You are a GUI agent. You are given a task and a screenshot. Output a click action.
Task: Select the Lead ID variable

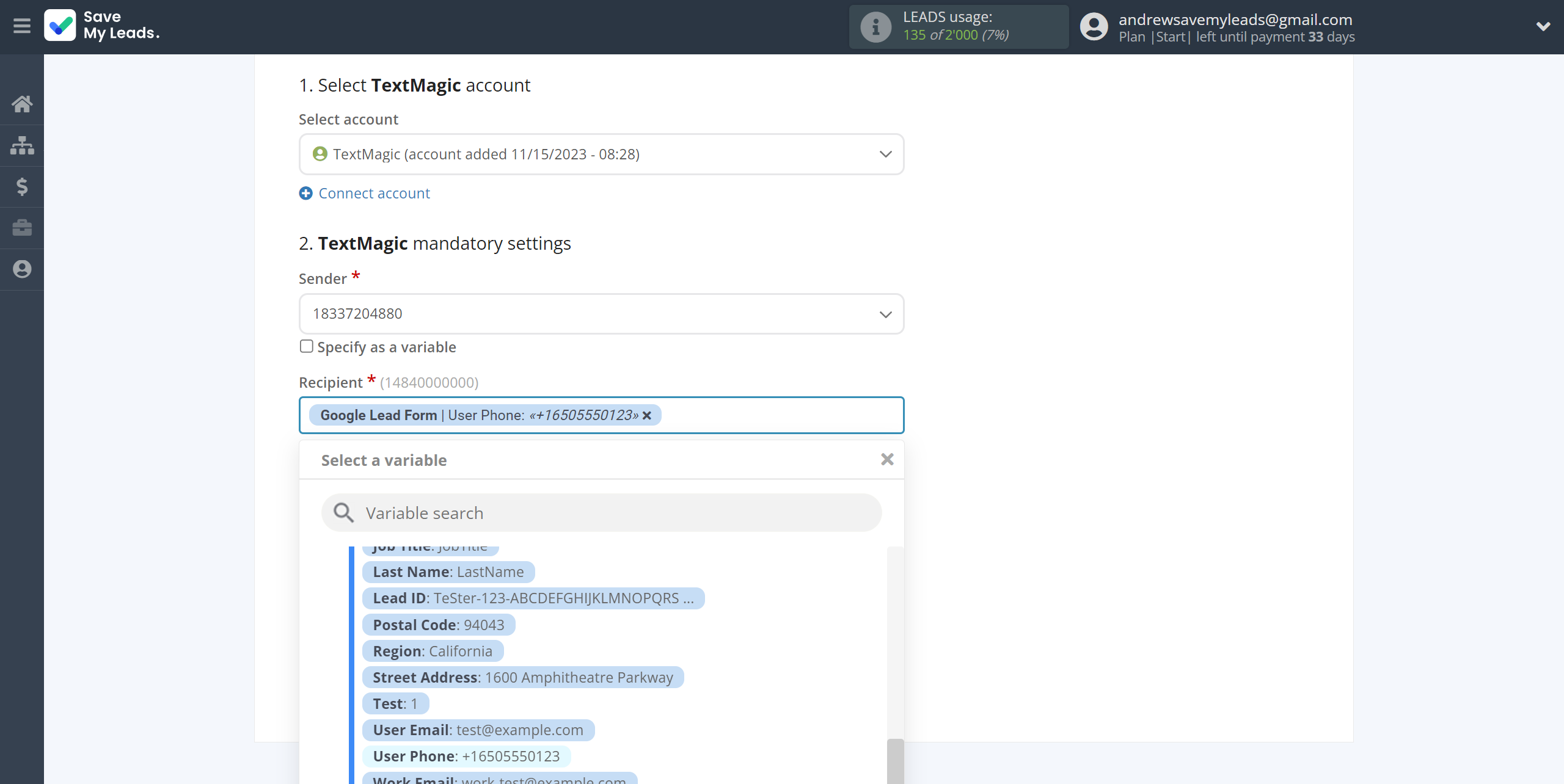click(x=533, y=598)
